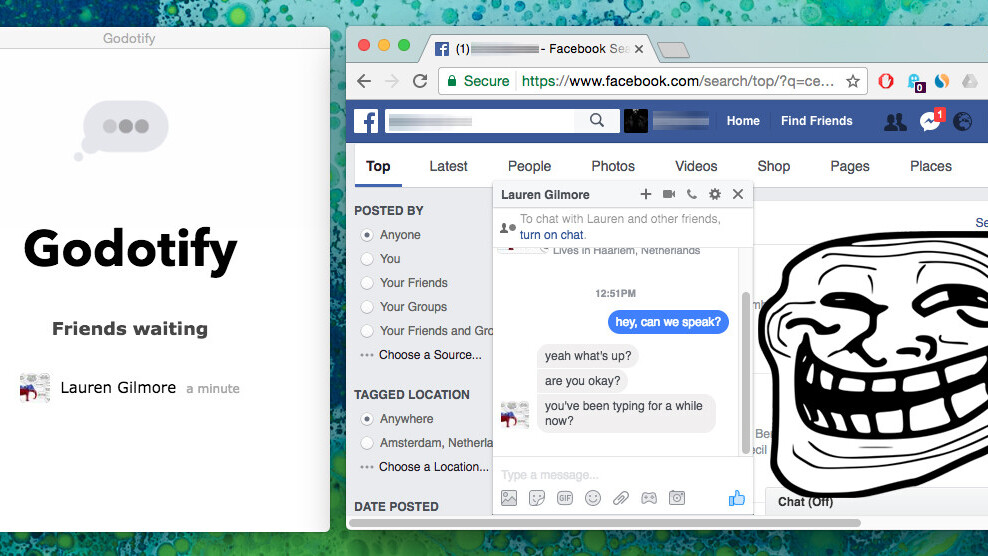Expand "Choose a Source..." option
The image size is (988, 556).
[x=429, y=355]
